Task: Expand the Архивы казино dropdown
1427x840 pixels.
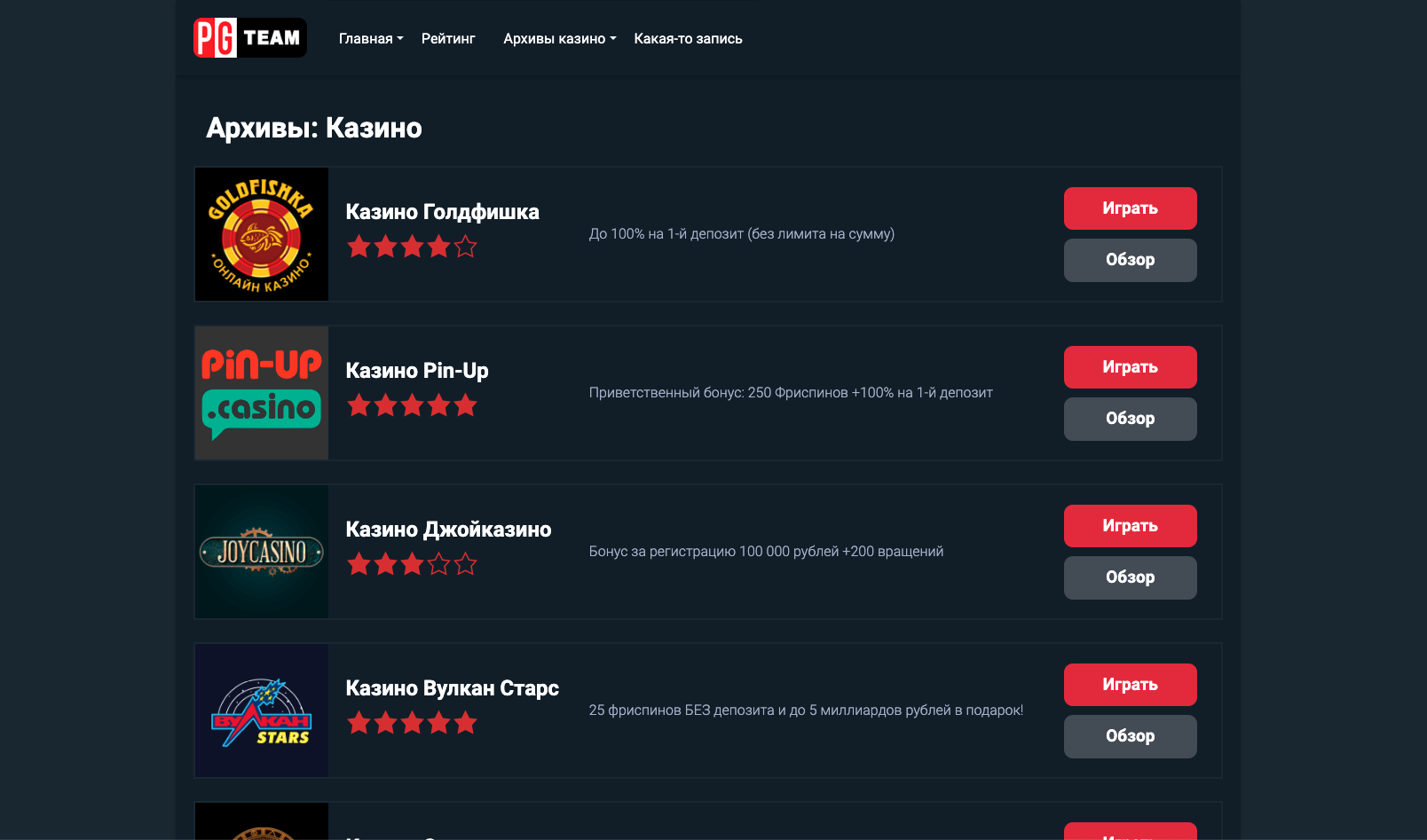Action: (559, 39)
